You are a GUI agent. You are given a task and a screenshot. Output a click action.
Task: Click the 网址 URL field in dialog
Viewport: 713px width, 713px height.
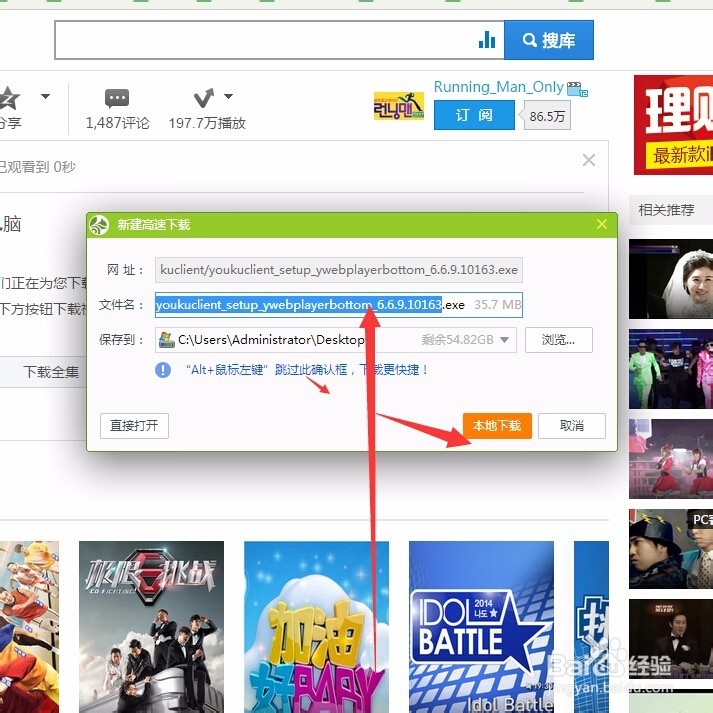tap(339, 270)
